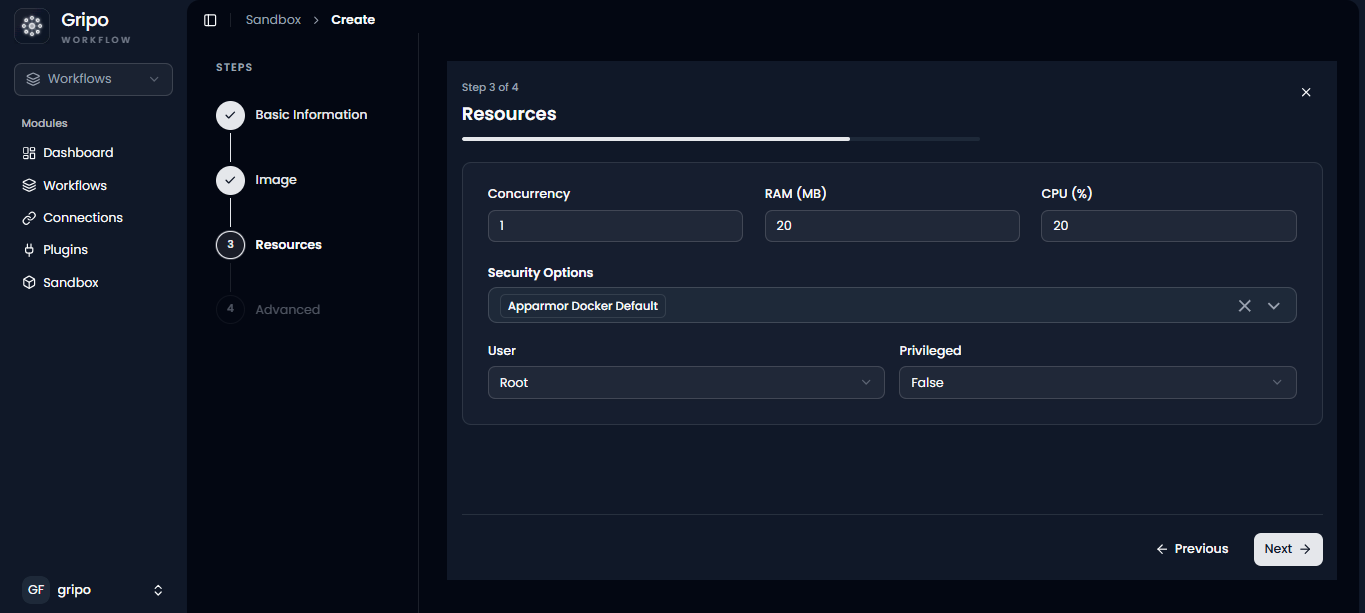Open the Privileged dropdown set to False
The height and width of the screenshot is (613, 1365).
(1097, 383)
